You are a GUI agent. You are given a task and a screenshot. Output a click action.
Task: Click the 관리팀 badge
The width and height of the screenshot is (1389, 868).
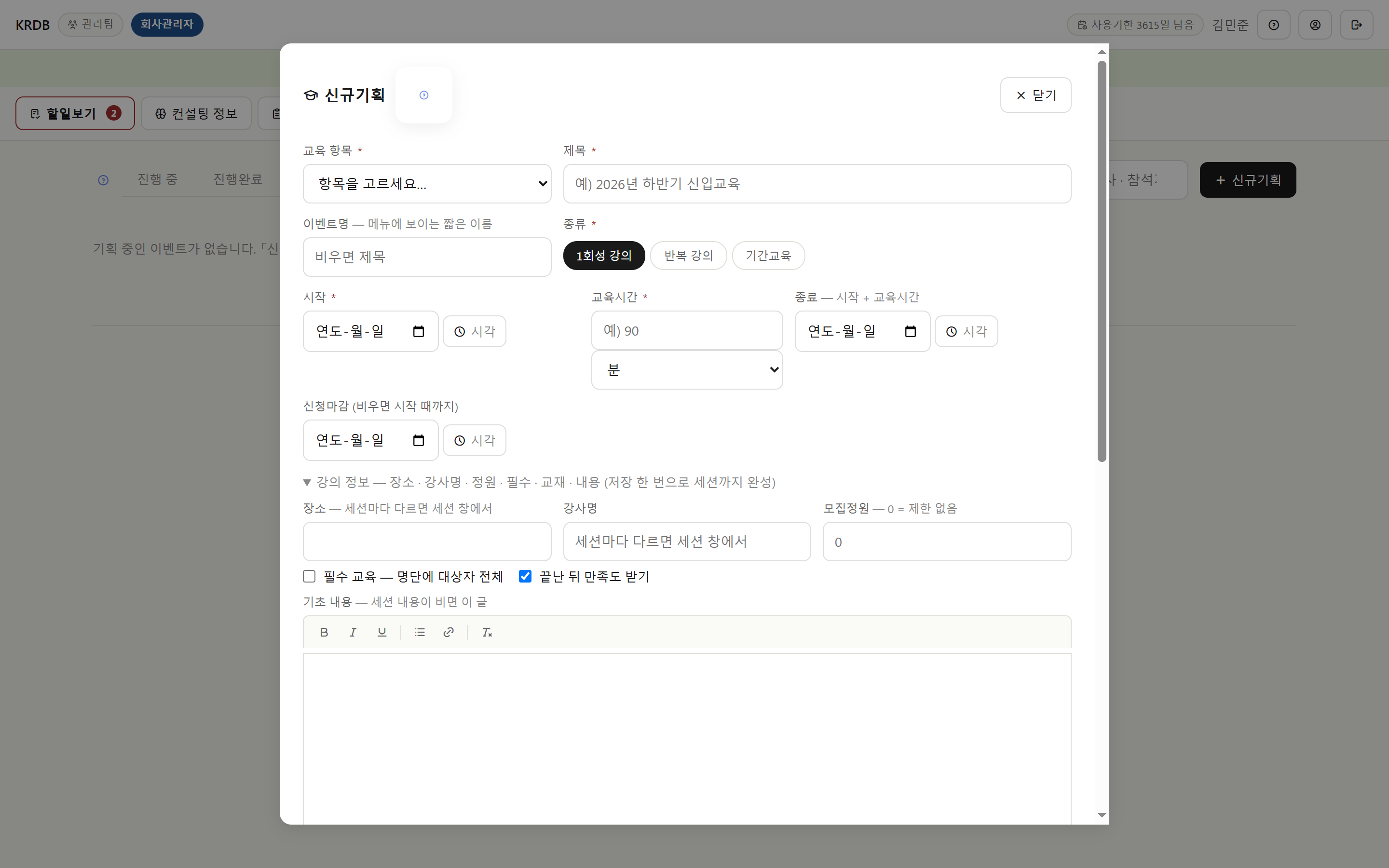pyautogui.click(x=91, y=25)
